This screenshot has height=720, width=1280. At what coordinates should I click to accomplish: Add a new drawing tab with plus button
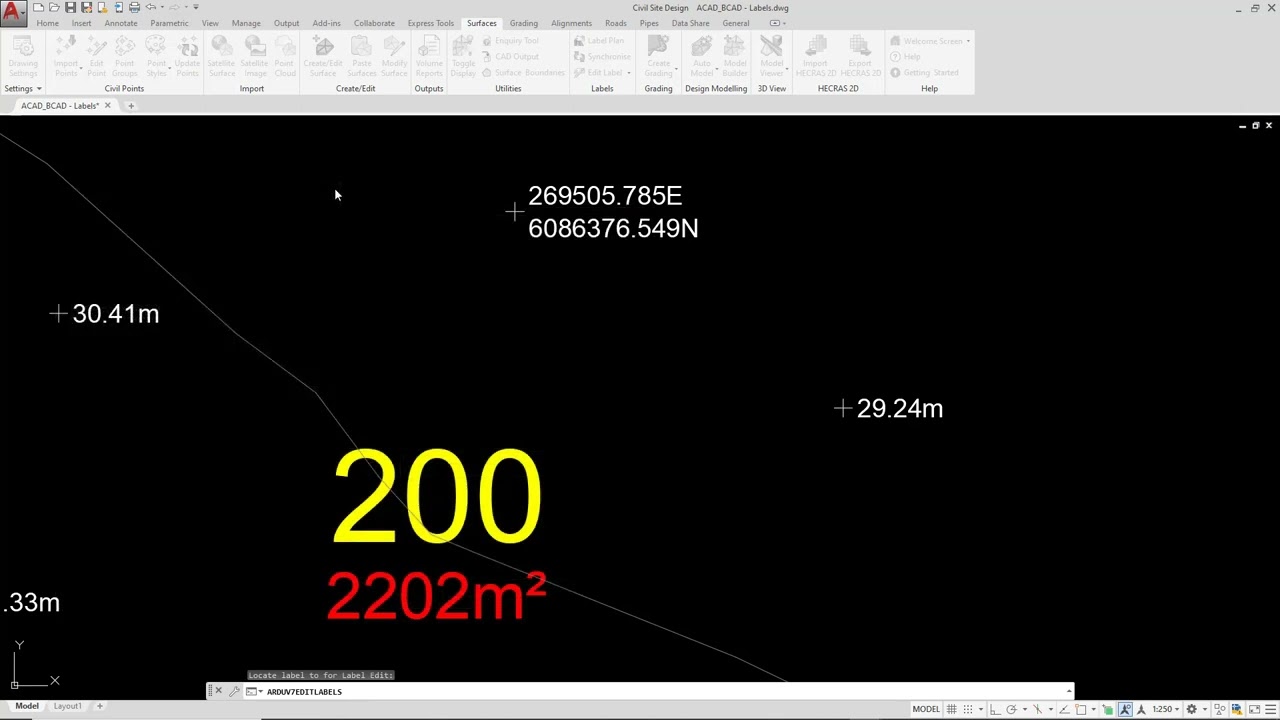point(130,105)
